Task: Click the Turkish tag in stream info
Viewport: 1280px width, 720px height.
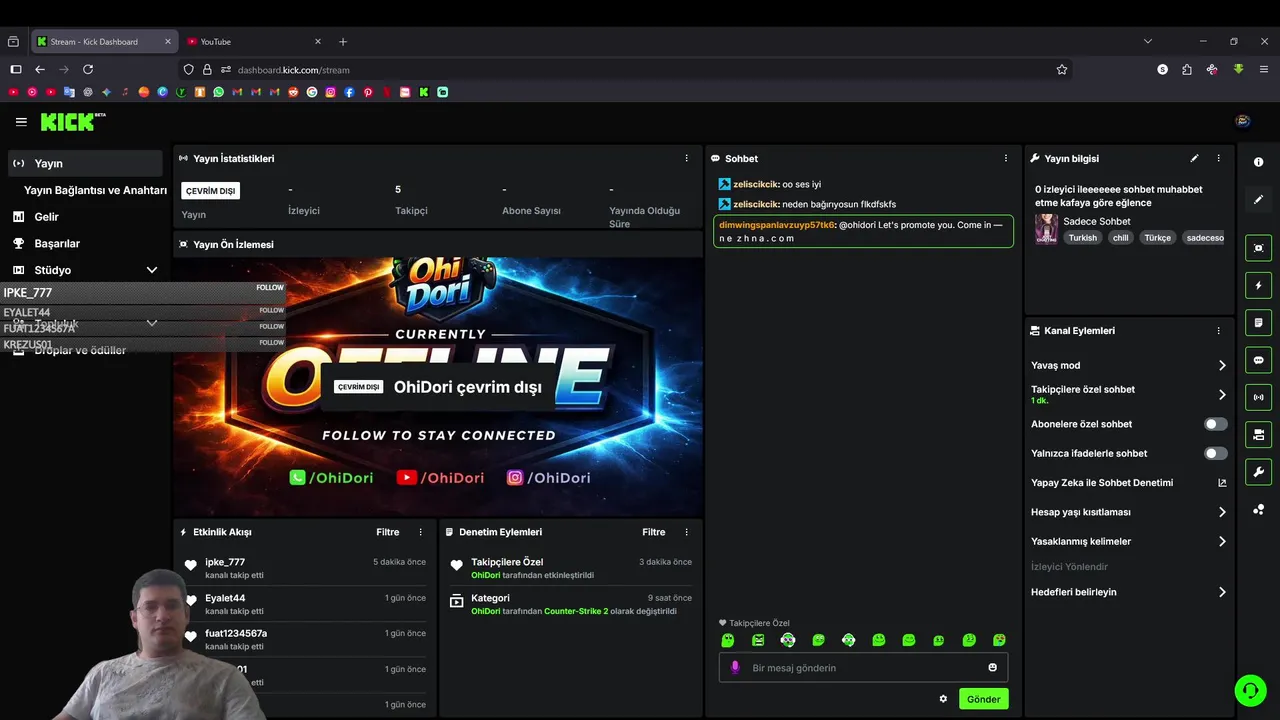Action: (x=1082, y=238)
